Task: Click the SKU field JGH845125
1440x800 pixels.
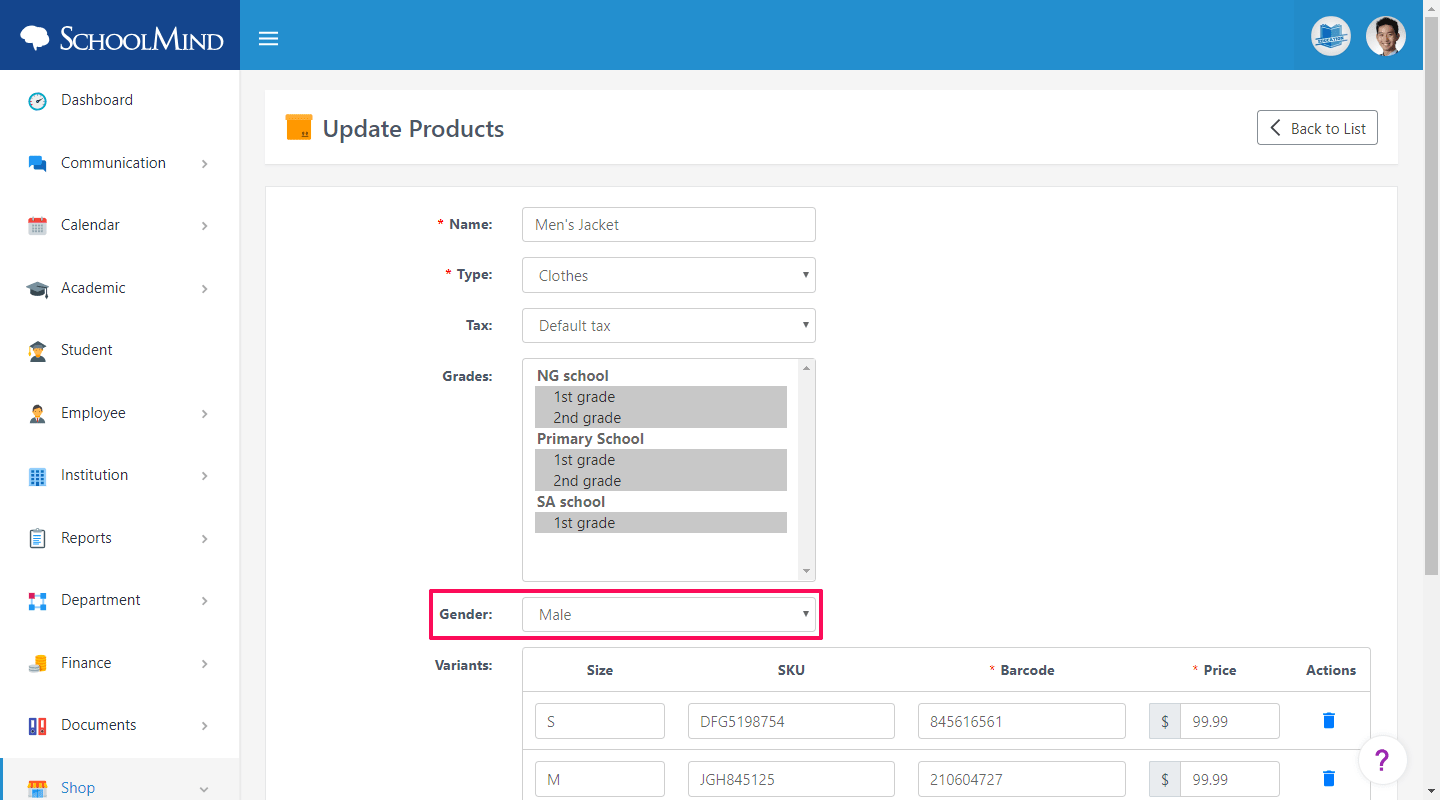Action: [x=791, y=779]
